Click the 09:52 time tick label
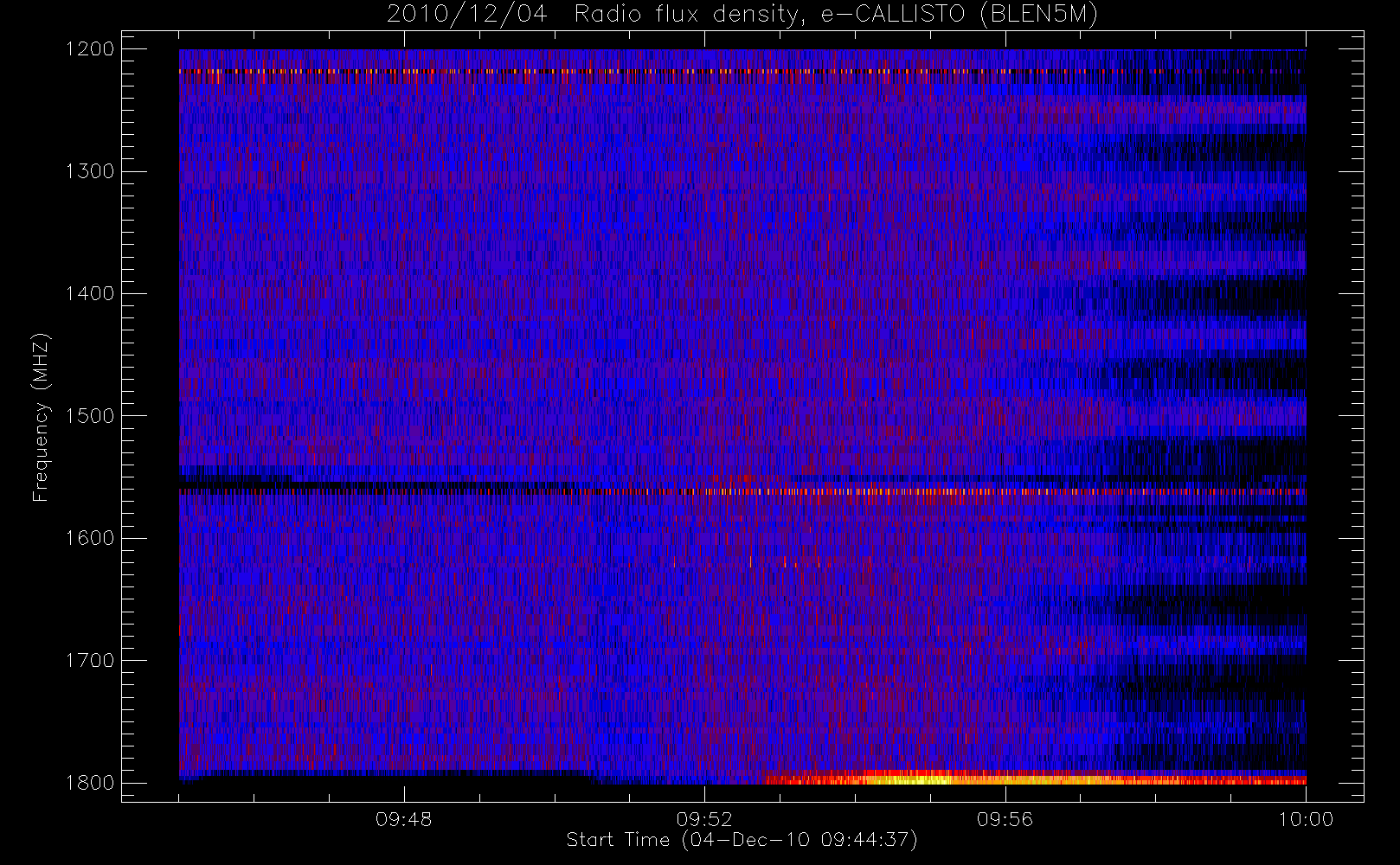 (704, 819)
